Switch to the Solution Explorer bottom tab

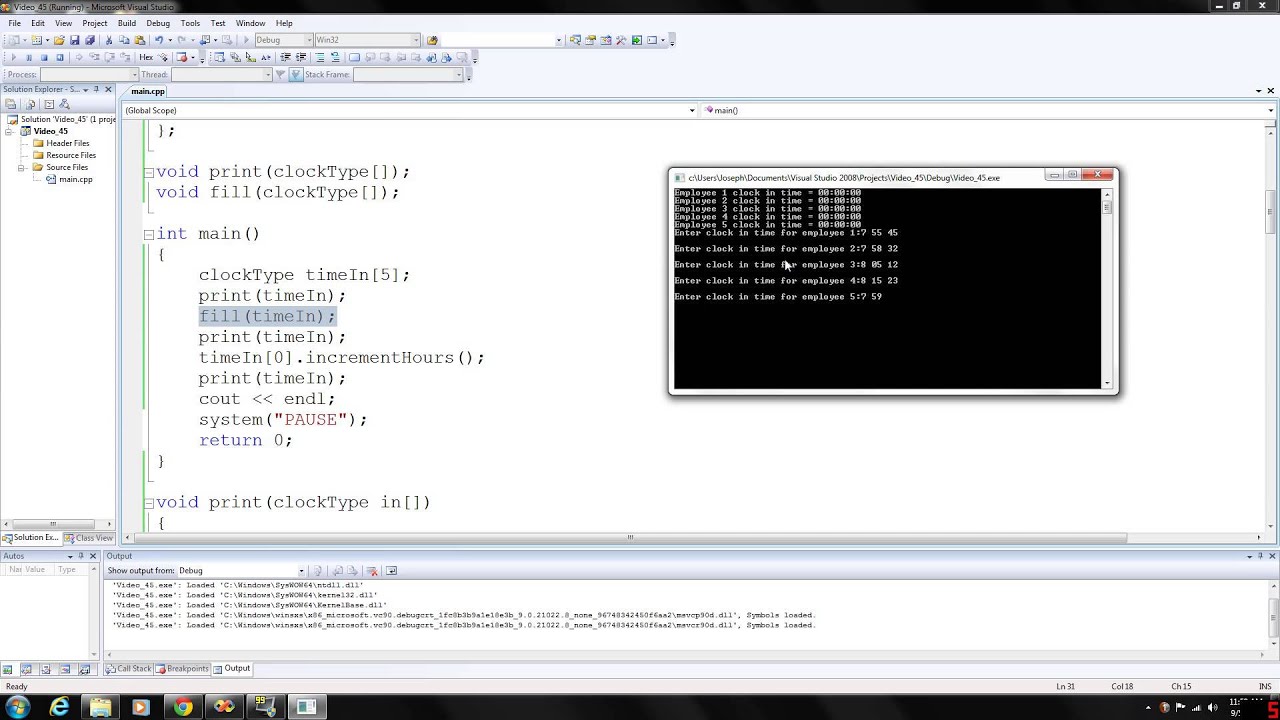tap(30, 537)
